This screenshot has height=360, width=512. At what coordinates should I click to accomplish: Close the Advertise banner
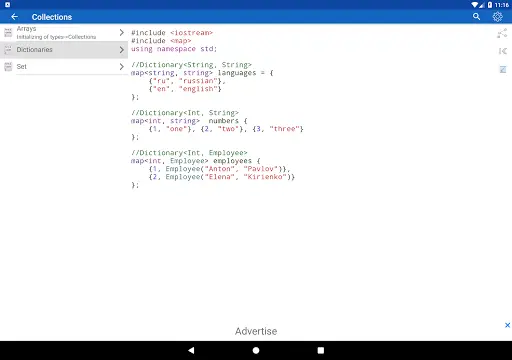coord(507,325)
